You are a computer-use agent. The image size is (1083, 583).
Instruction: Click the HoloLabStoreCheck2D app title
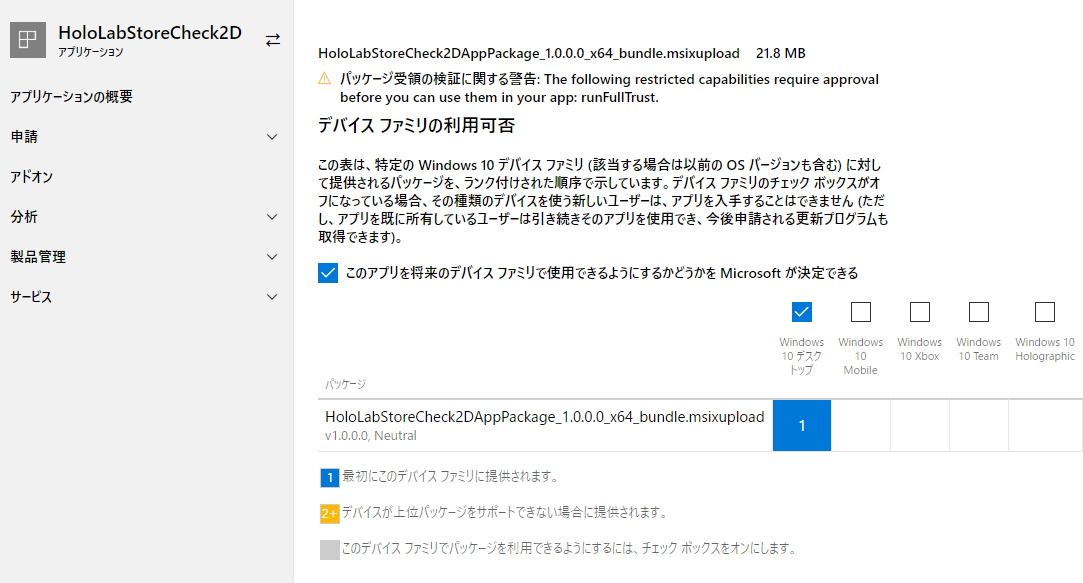coord(150,32)
